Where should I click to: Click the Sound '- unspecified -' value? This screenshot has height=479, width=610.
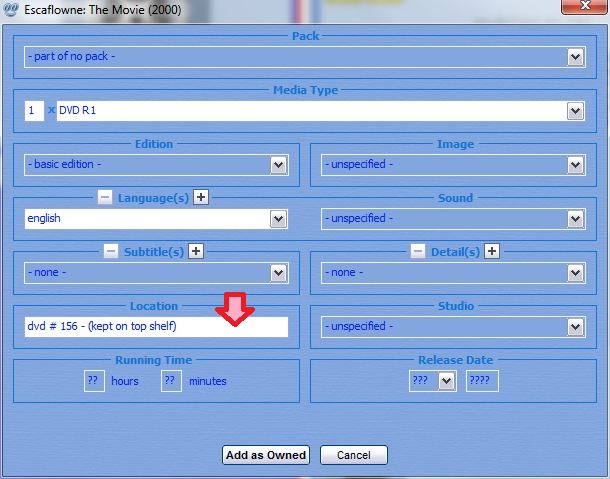pos(359,218)
